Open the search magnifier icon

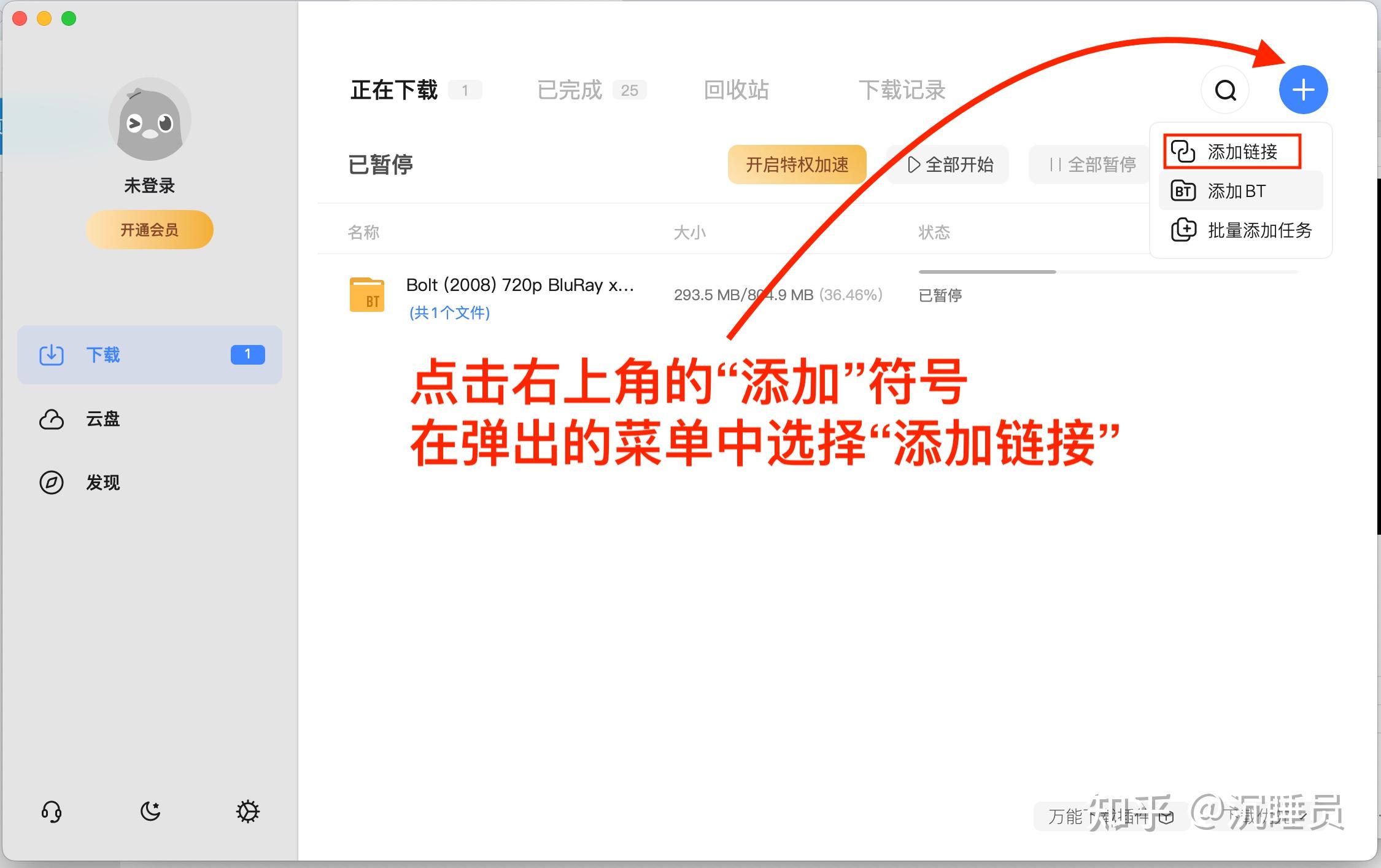[x=1226, y=90]
